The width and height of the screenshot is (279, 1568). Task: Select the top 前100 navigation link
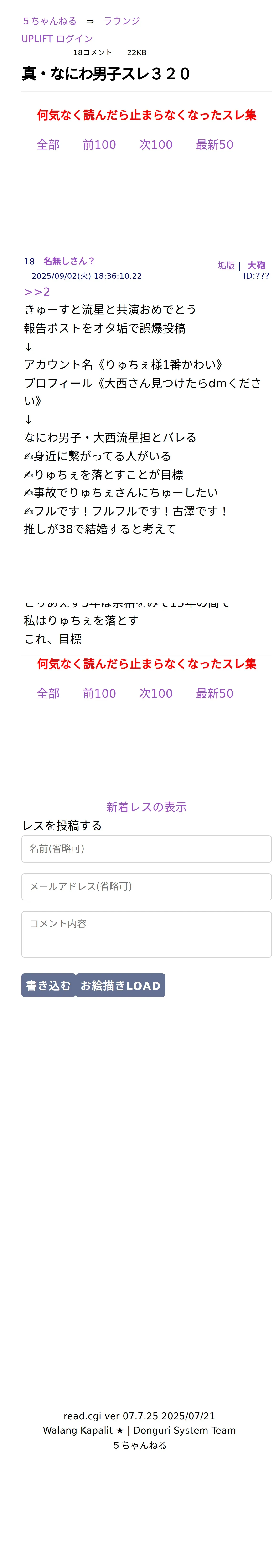coord(99,144)
